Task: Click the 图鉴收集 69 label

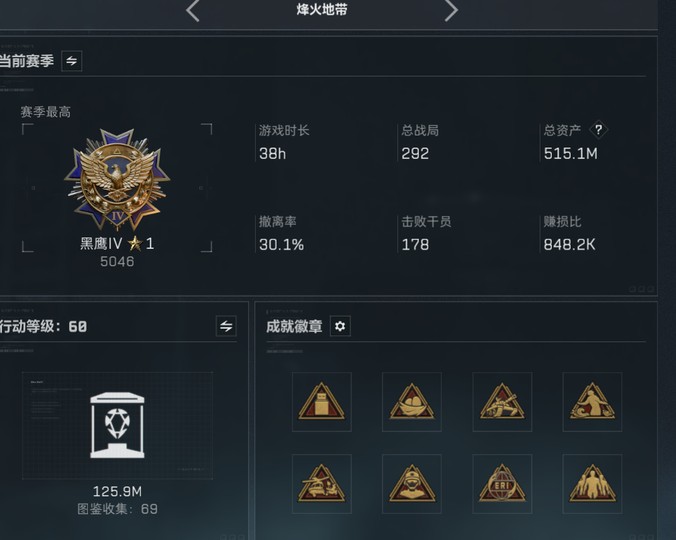Action: click(117, 509)
